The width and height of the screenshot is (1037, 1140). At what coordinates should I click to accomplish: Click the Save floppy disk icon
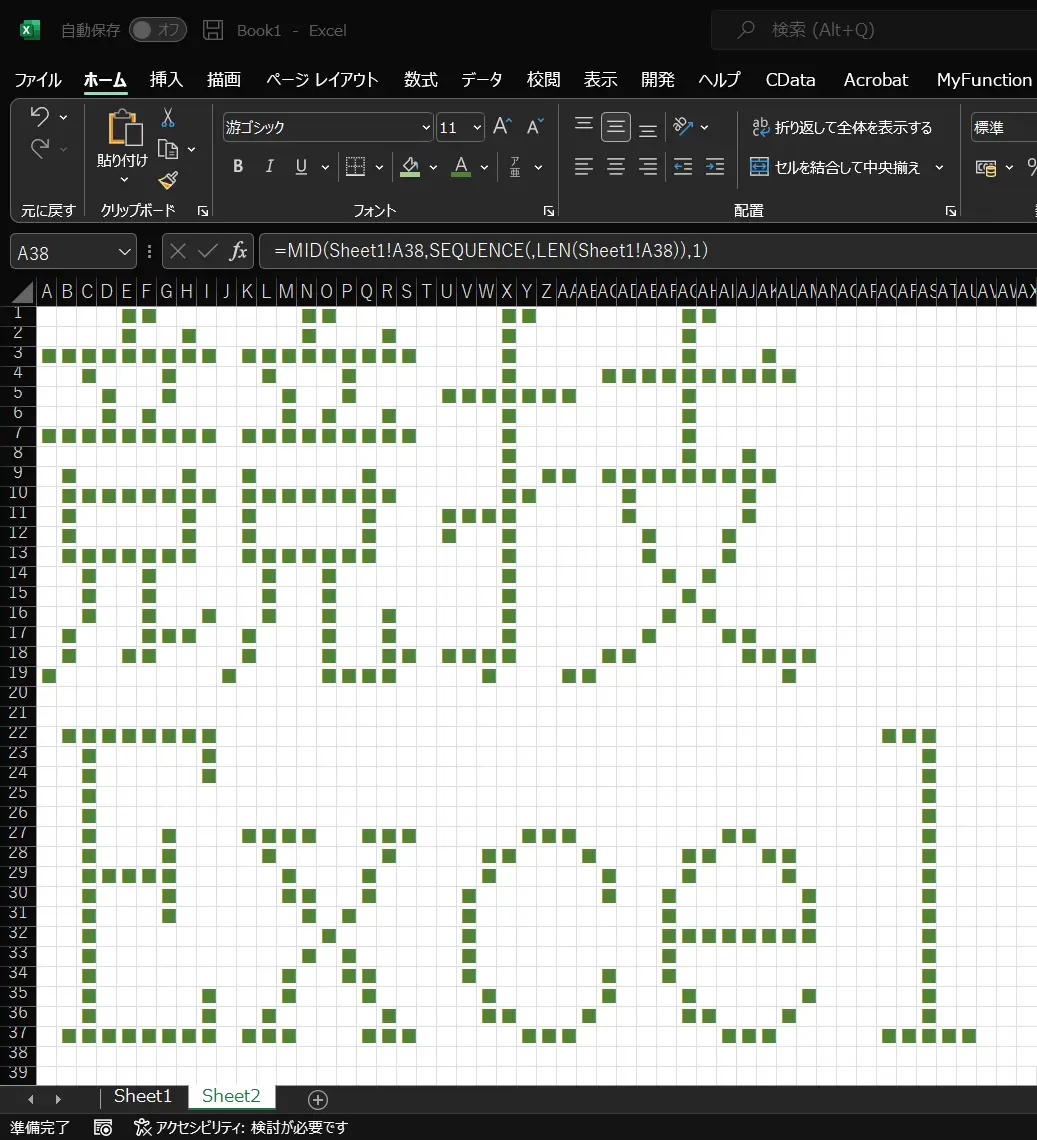click(213, 30)
